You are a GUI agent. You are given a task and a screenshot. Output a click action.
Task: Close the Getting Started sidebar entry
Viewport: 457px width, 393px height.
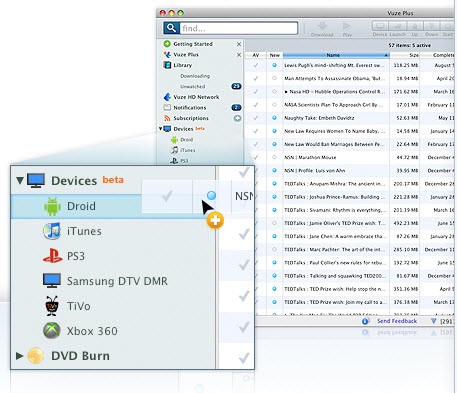[x=239, y=44]
